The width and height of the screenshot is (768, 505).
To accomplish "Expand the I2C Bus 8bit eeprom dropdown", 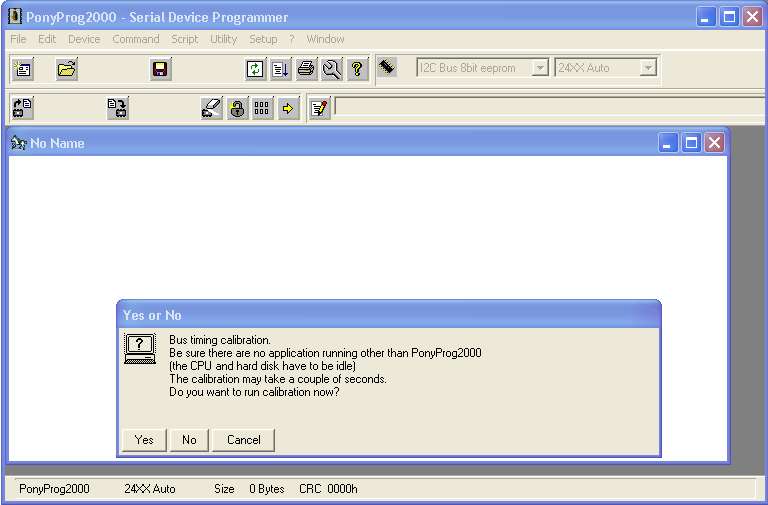I will coord(540,68).
